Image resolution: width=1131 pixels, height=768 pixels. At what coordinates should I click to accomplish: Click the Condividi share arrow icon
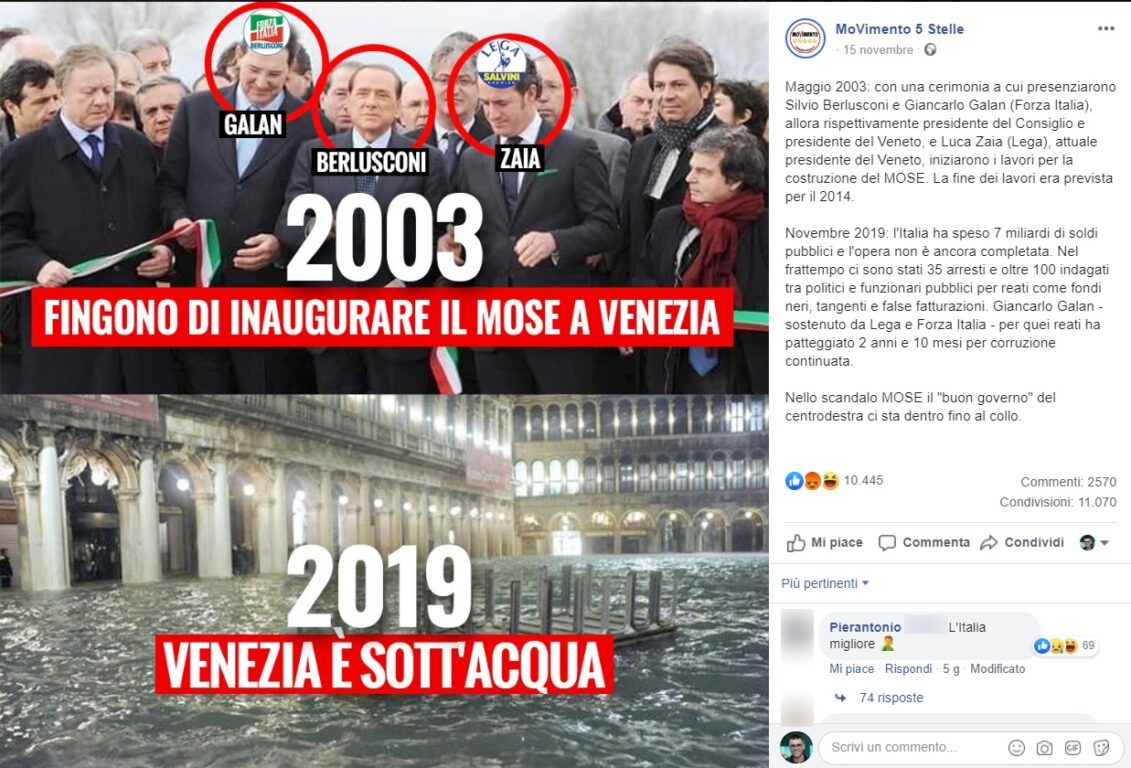989,543
